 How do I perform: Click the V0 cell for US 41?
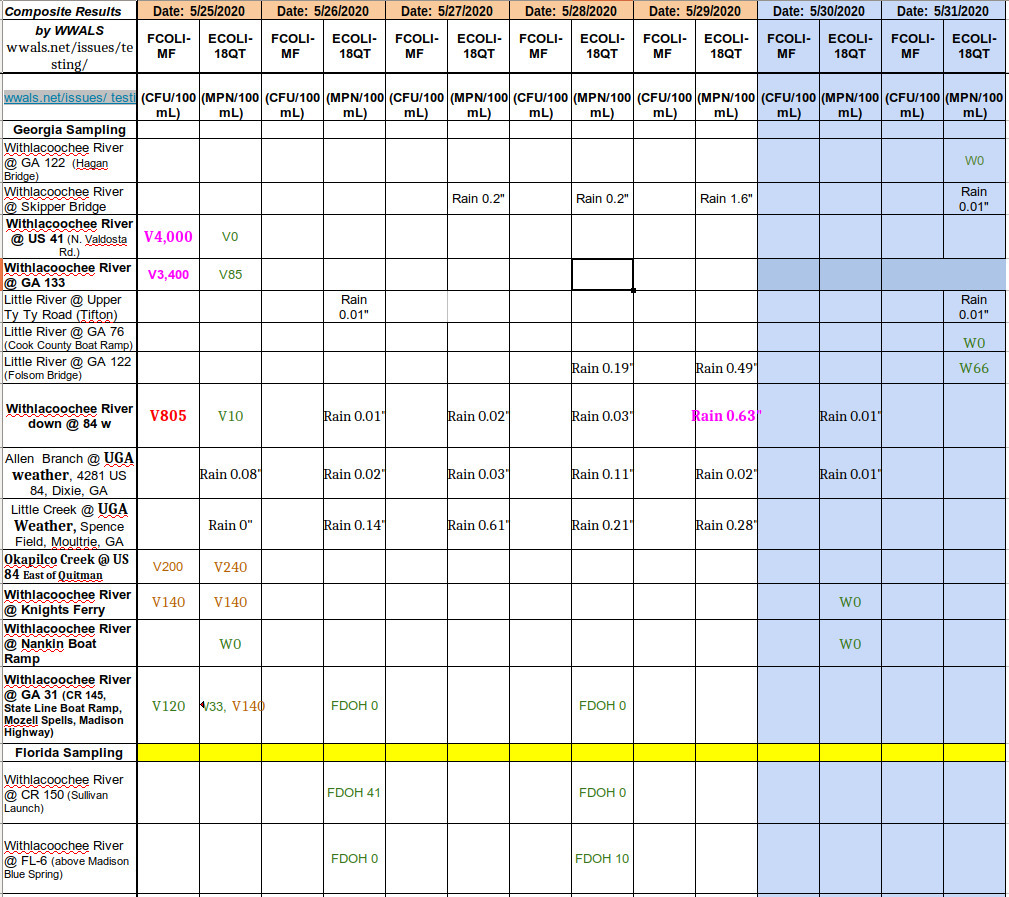230,237
